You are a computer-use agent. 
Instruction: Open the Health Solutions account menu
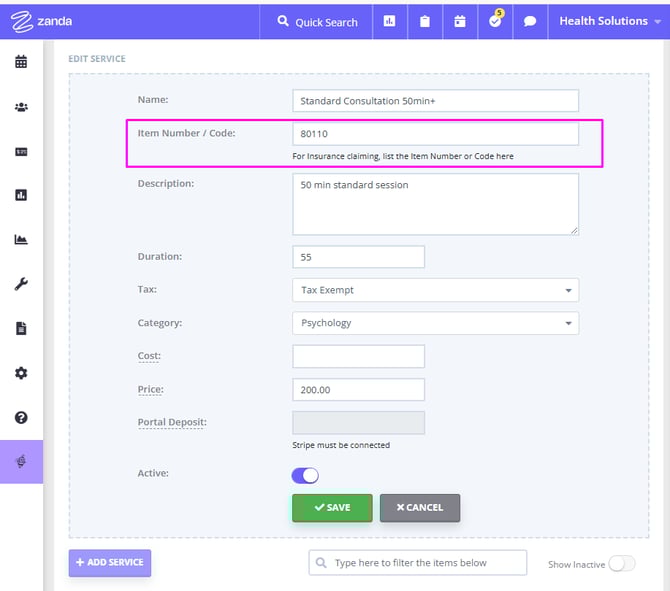tap(608, 21)
